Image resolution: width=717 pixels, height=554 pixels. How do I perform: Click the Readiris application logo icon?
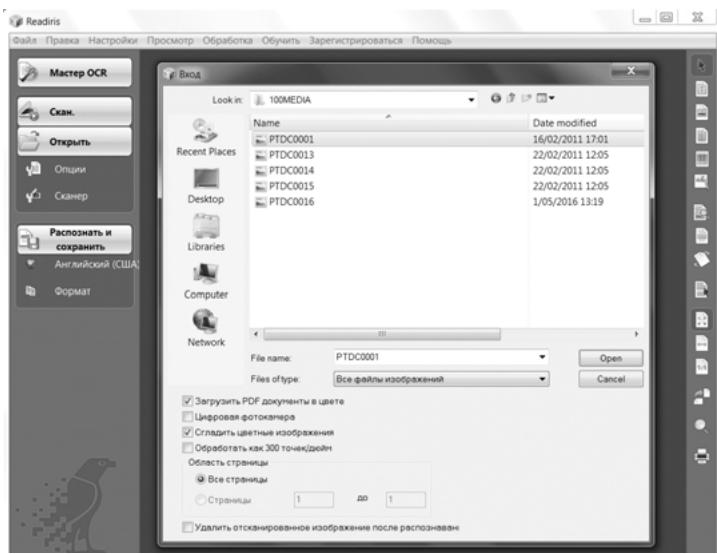[16, 21]
